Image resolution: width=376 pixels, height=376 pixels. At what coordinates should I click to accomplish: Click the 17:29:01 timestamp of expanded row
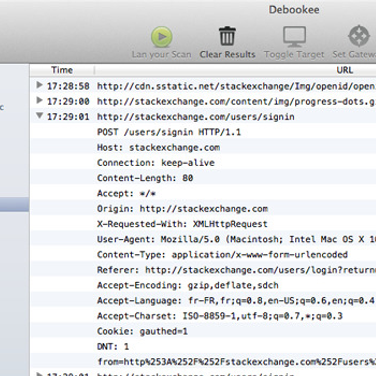(x=68, y=117)
